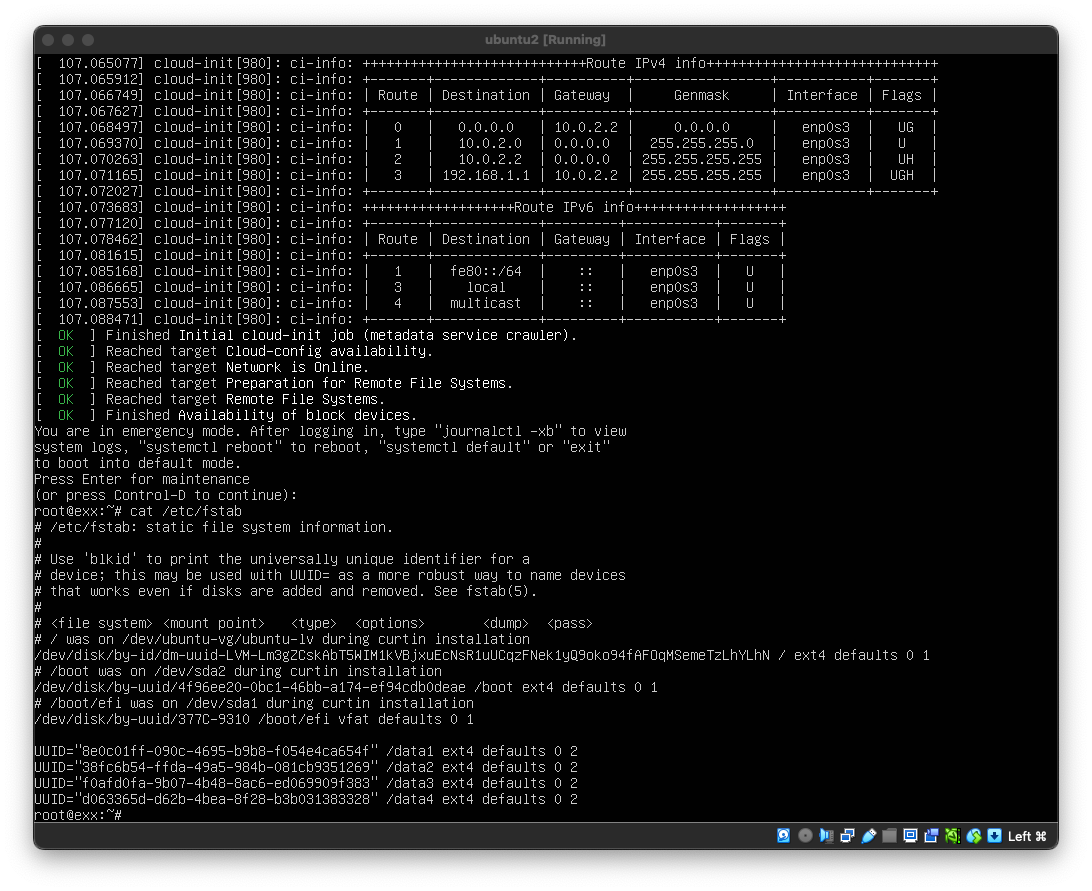Click the network adapters indicator icon
1092x891 pixels.
[x=847, y=836]
